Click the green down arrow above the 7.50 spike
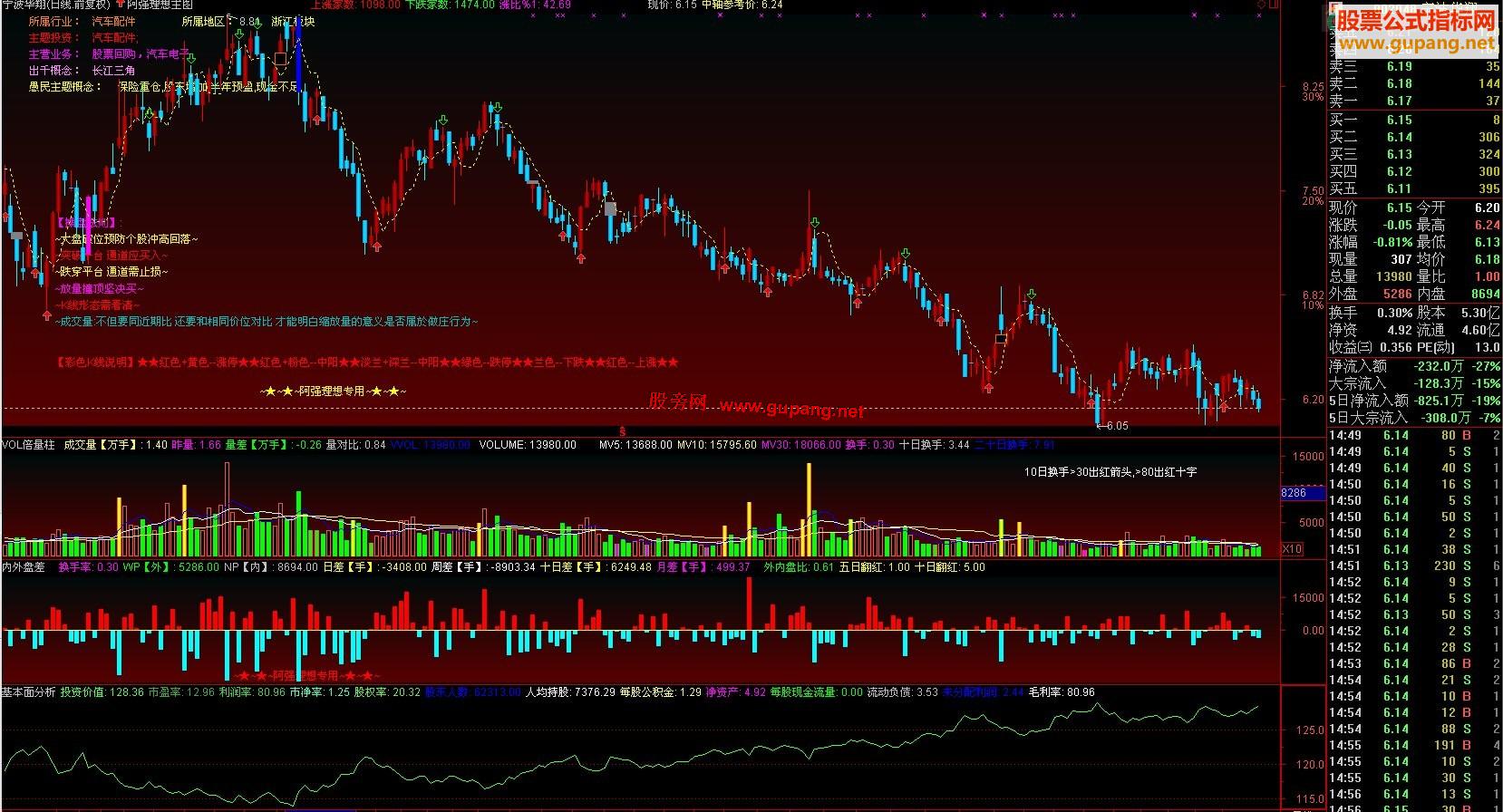Image resolution: width=1503 pixels, height=812 pixels. [815, 223]
